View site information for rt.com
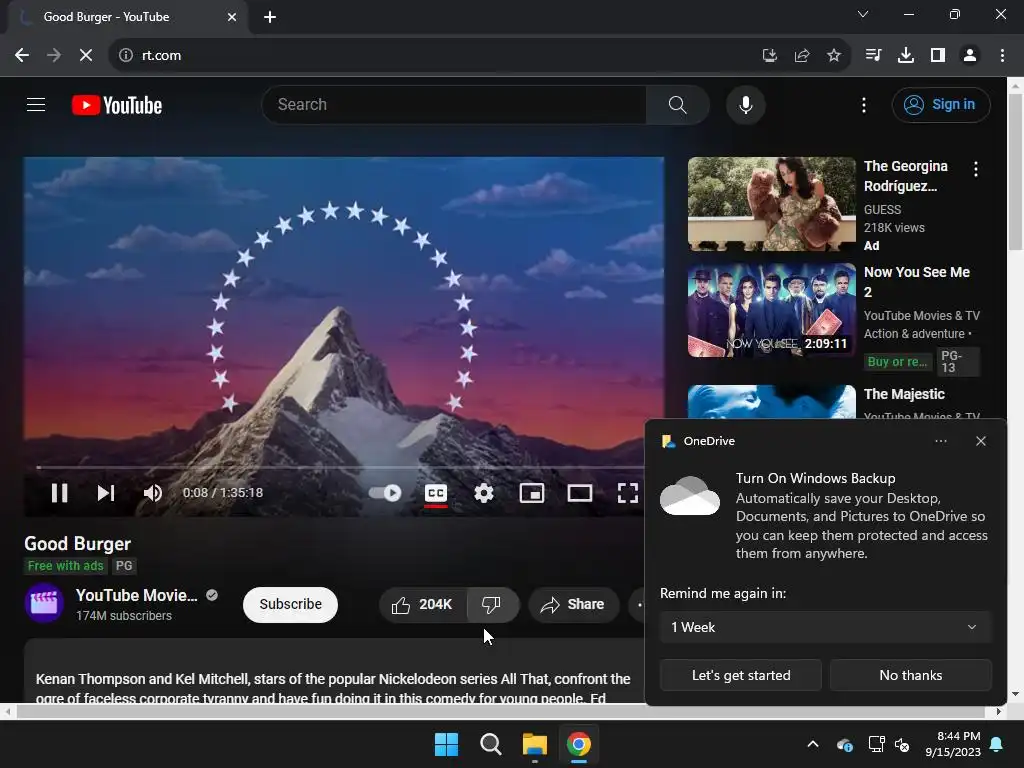The height and width of the screenshot is (768, 1024). tap(126, 56)
